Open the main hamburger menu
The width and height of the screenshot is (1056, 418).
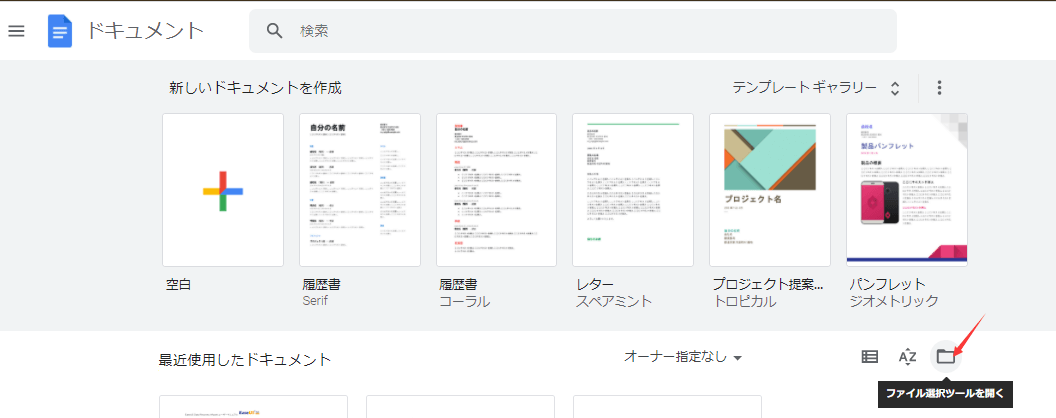(x=16, y=31)
